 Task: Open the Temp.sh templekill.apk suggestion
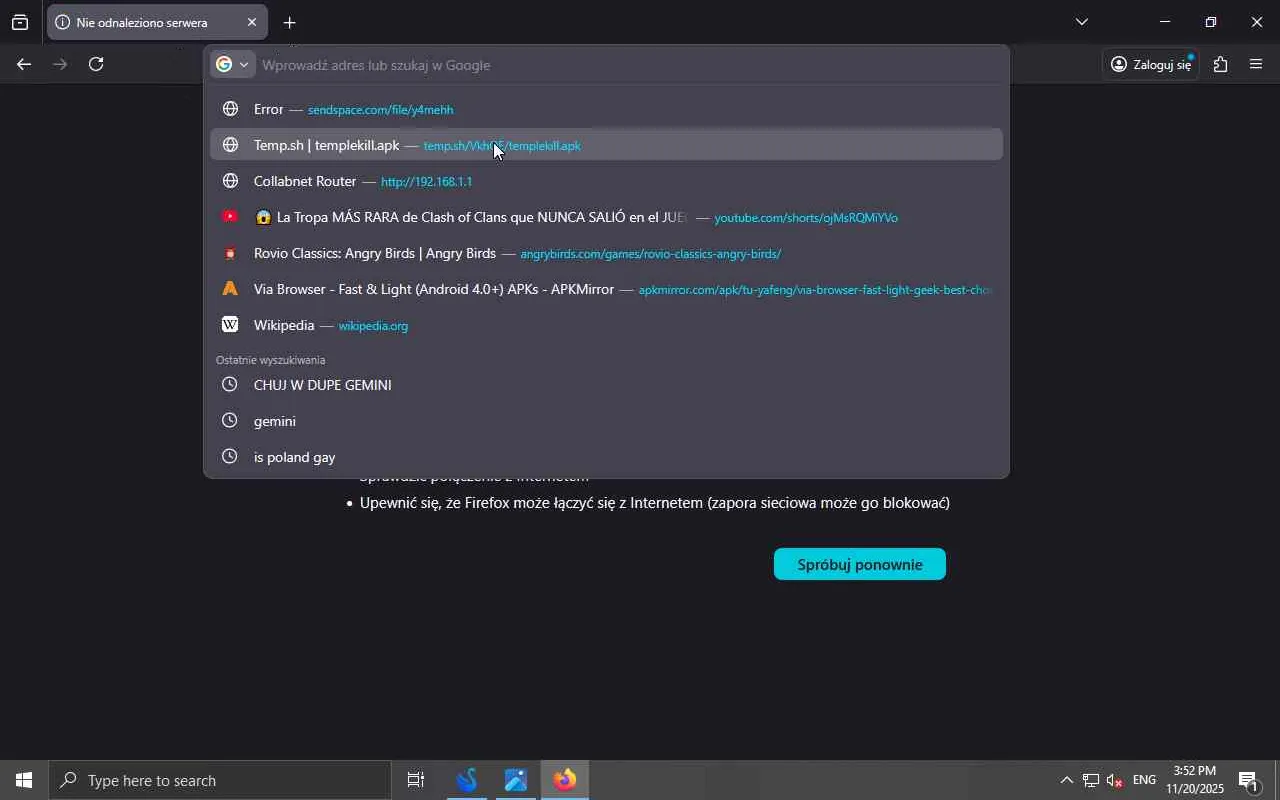click(606, 145)
